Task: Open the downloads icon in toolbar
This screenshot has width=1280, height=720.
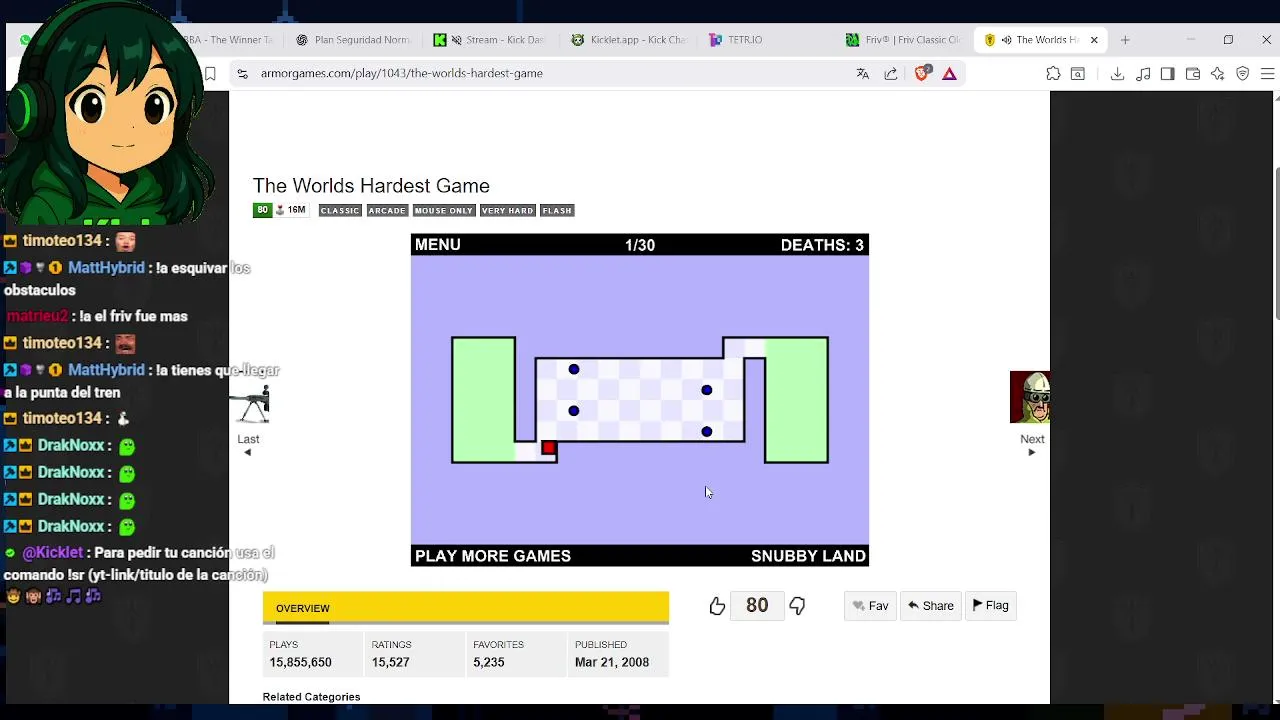Action: coord(1117,73)
